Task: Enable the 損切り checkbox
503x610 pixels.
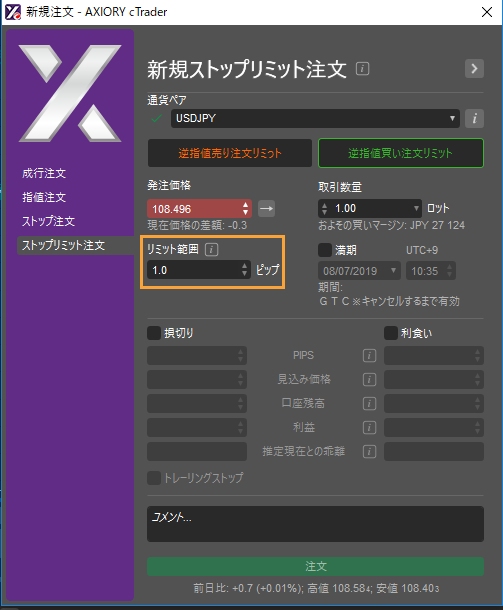Action: coord(154,333)
